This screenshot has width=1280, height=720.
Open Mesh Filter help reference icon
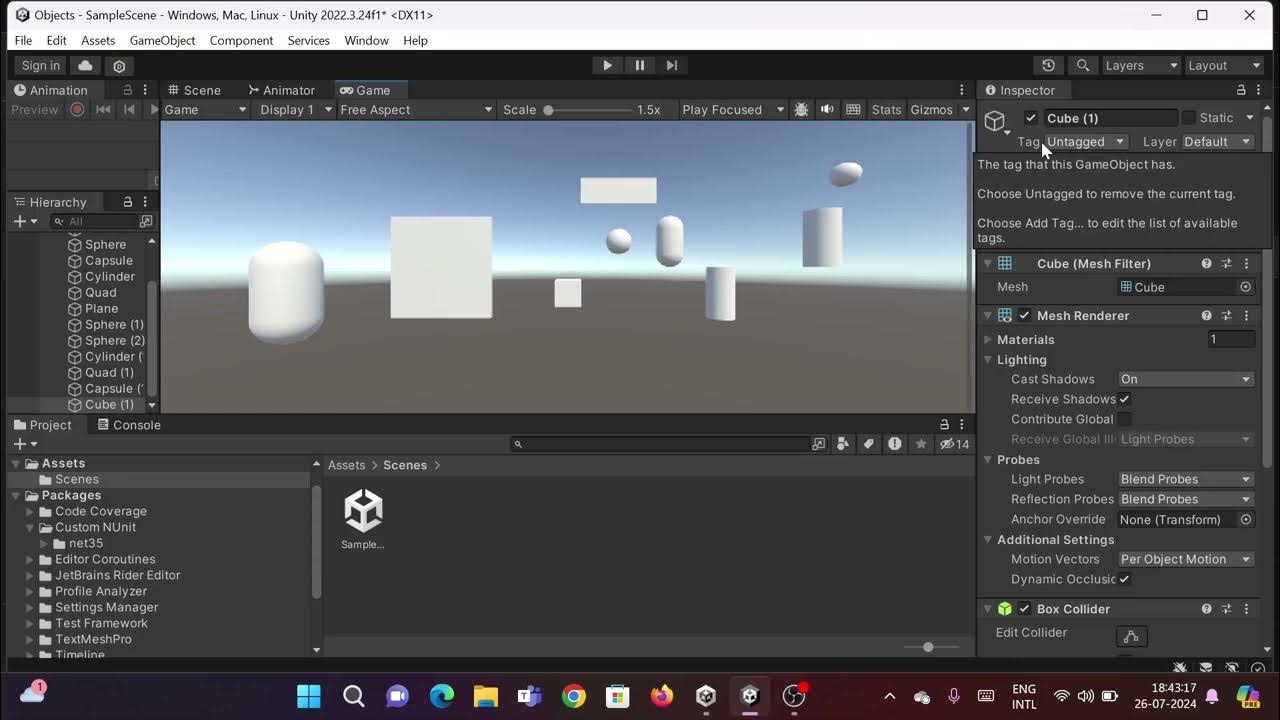click(1207, 263)
